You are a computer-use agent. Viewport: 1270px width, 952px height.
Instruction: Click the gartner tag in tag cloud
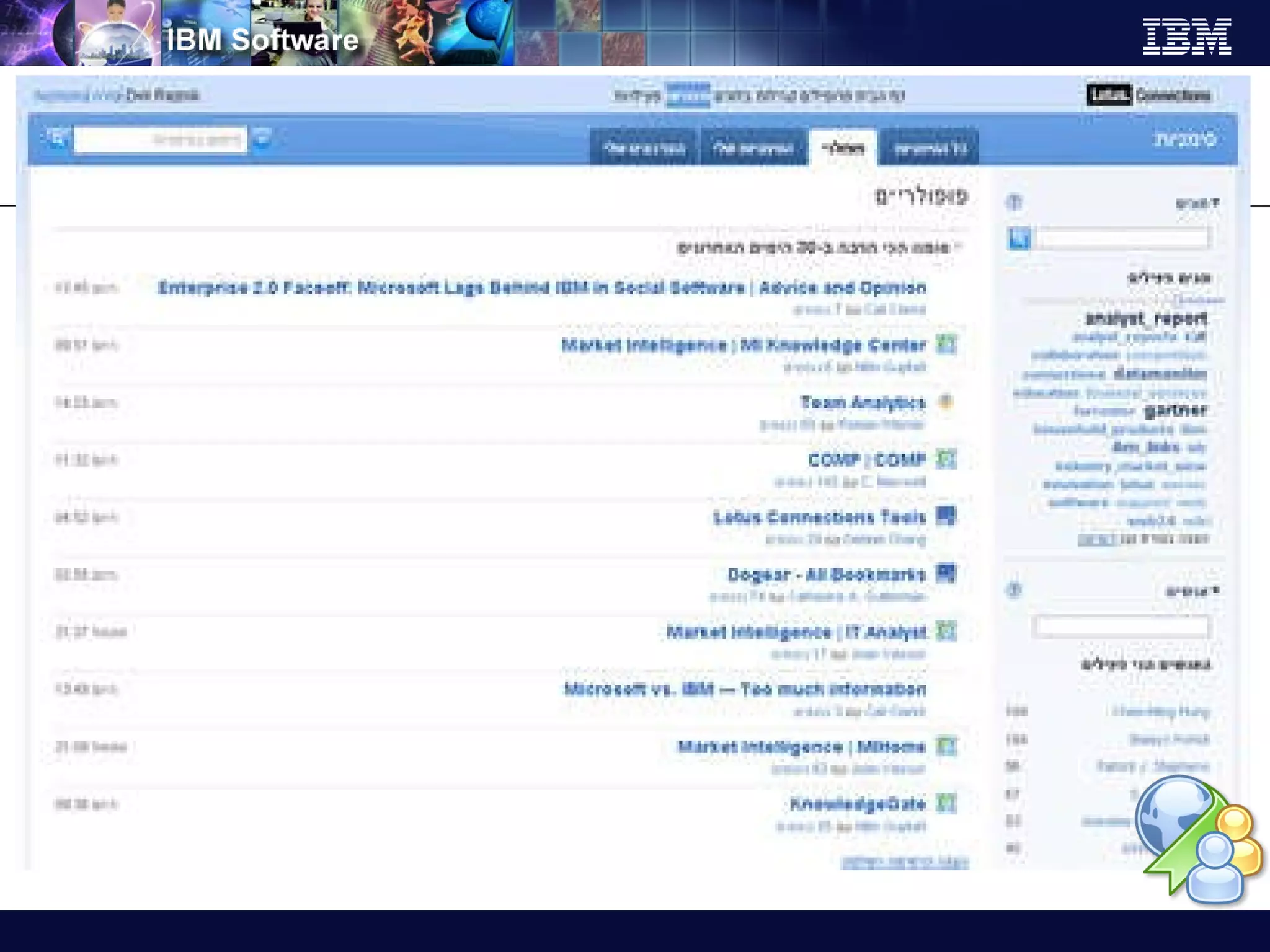pos(1175,410)
